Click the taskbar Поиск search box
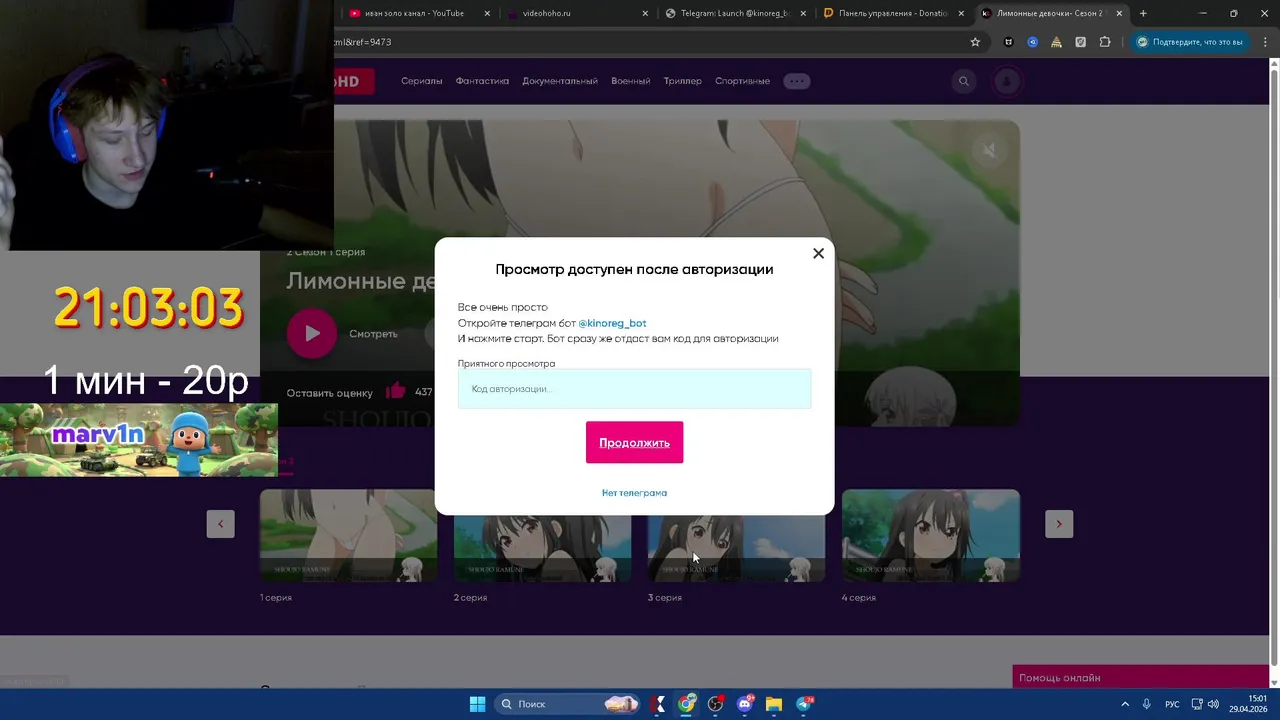 click(567, 704)
